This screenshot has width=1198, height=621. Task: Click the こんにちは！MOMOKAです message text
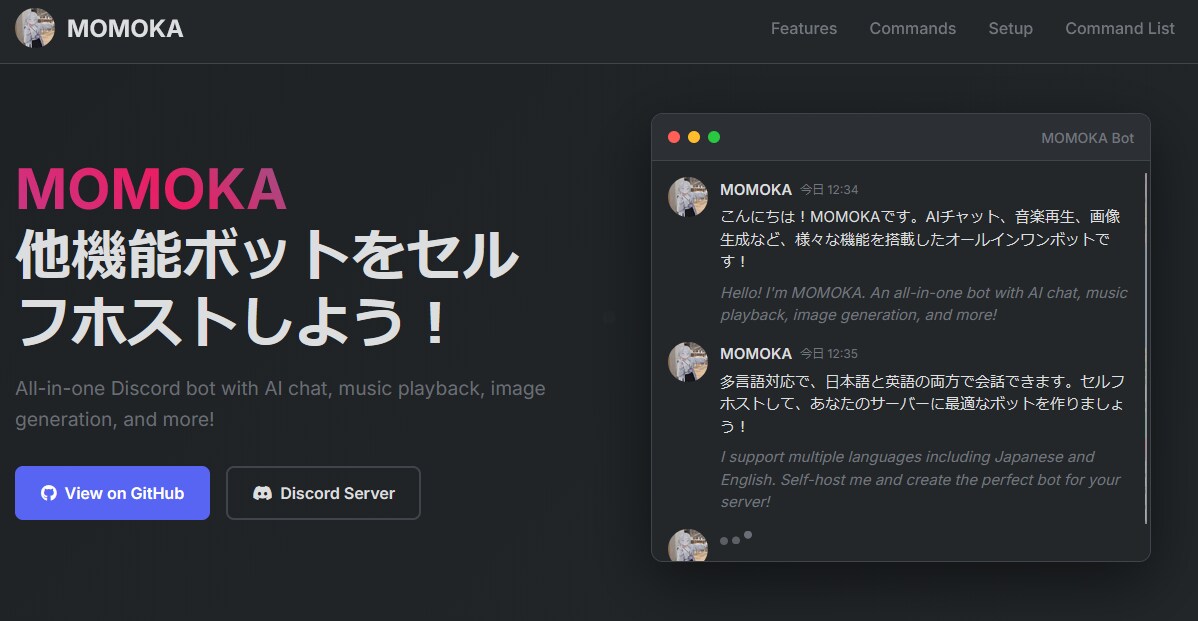coord(920,238)
